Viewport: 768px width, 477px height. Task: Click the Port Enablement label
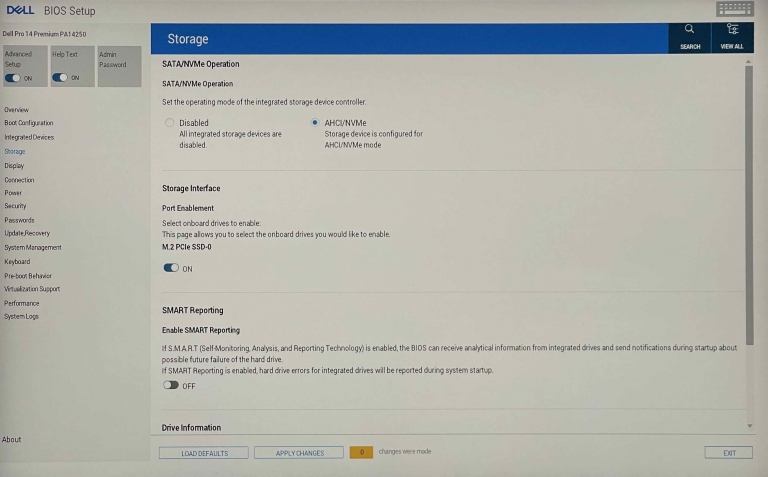coord(188,208)
